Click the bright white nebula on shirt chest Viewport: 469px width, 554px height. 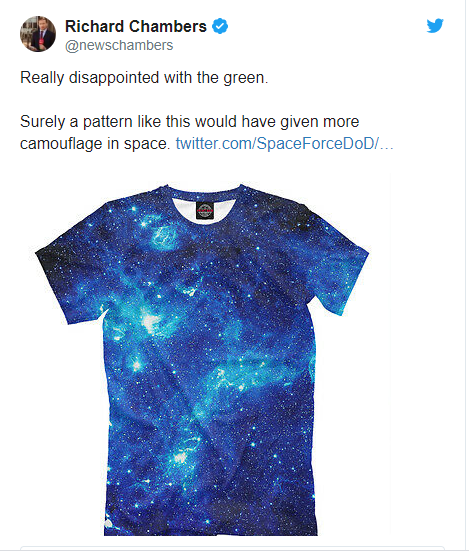pyautogui.click(x=150, y=322)
